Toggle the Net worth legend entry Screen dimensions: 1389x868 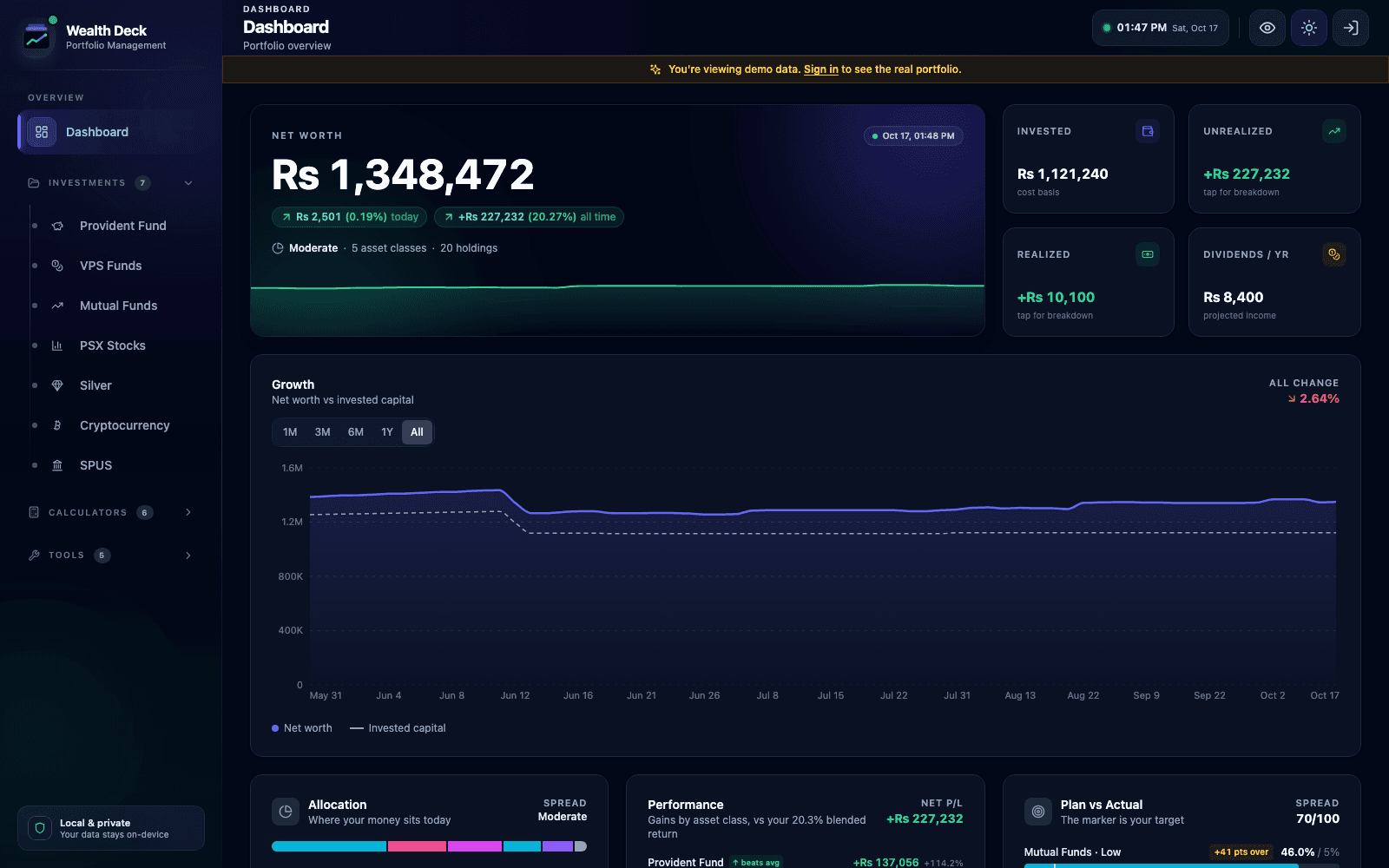tap(302, 728)
